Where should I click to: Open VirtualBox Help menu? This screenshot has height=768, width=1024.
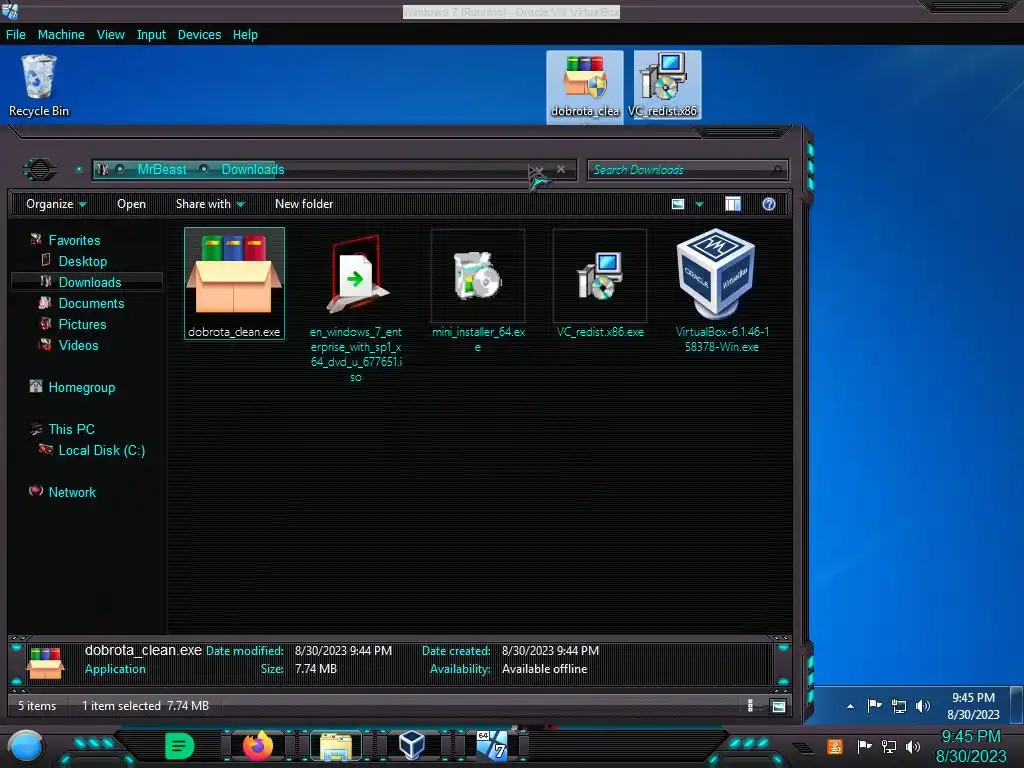click(x=245, y=35)
